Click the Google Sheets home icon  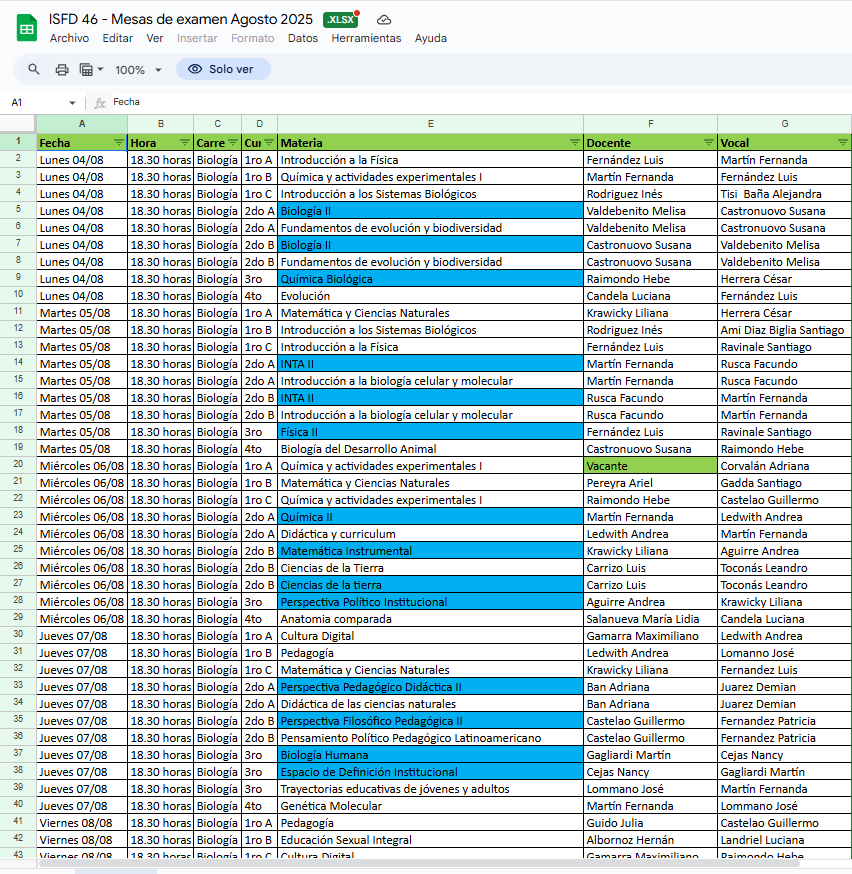click(x=26, y=28)
